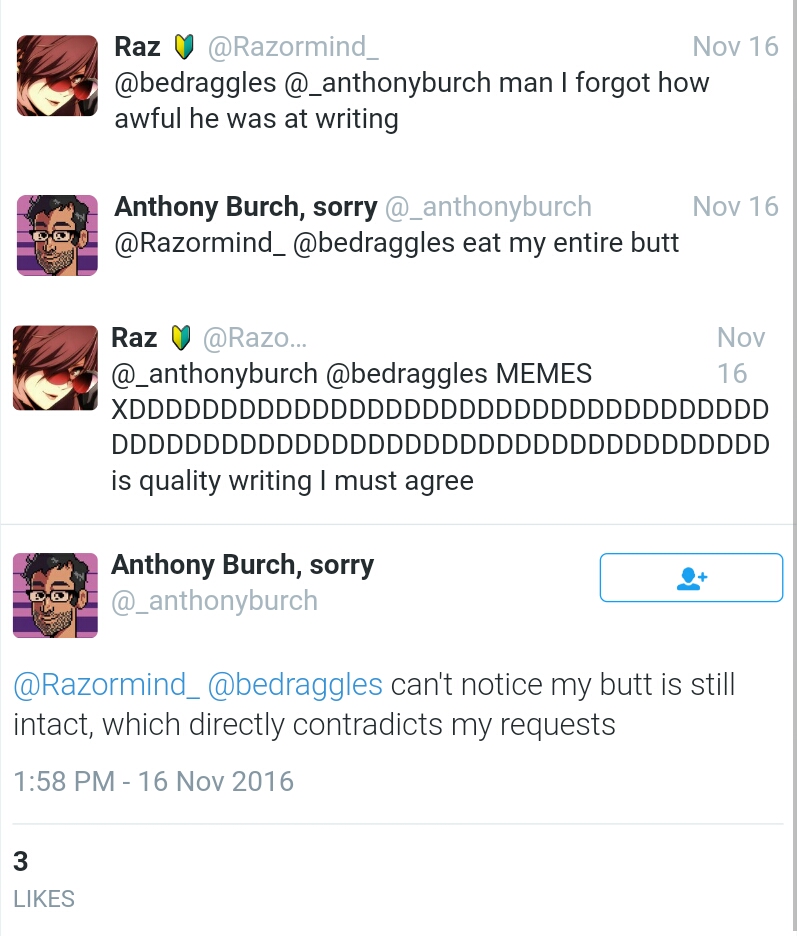Click the shield badge on MEMES tweet
The image size is (797, 936).
click(181, 338)
